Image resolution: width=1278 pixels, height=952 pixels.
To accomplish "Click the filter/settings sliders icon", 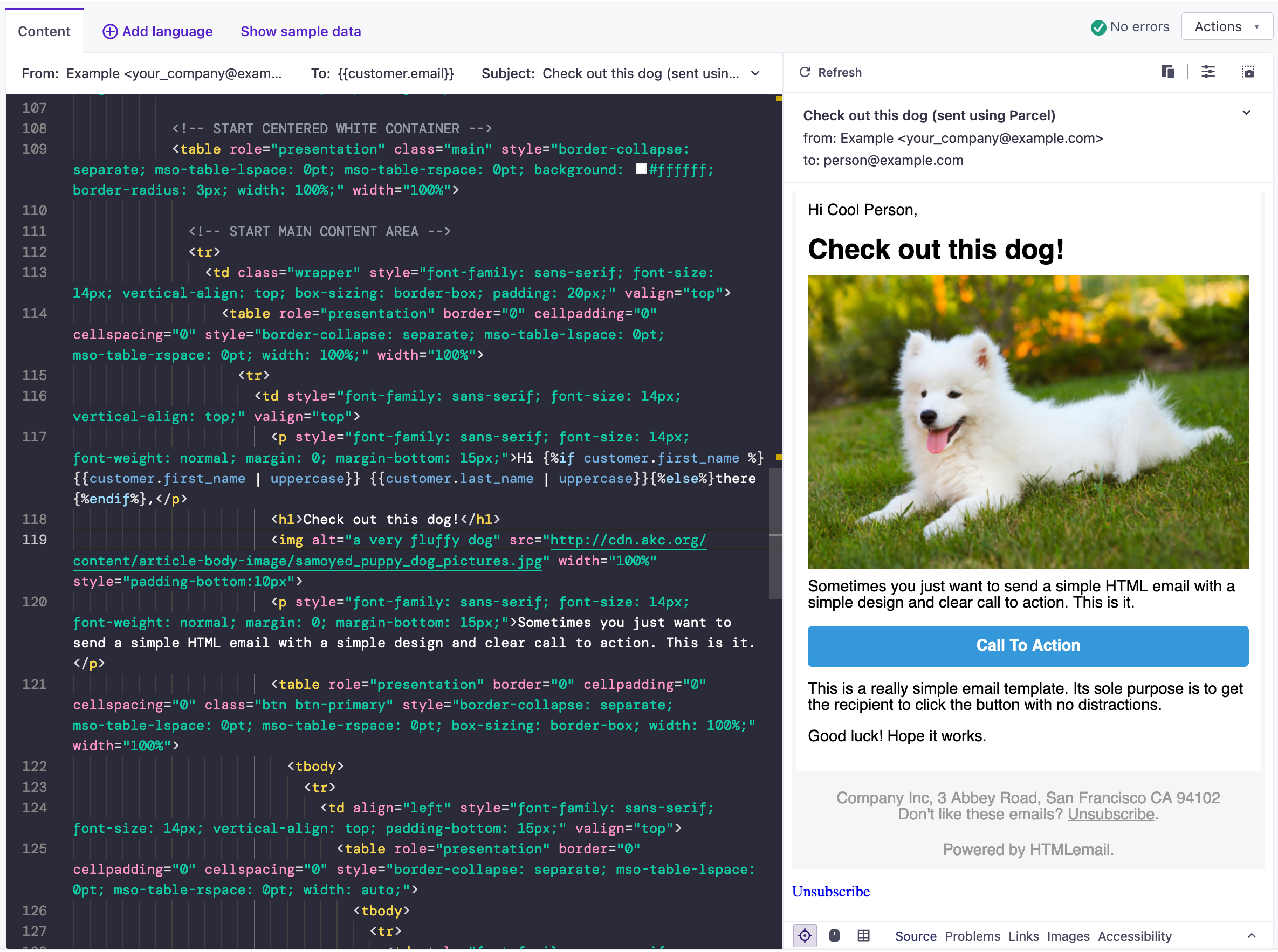I will 1208,71.
